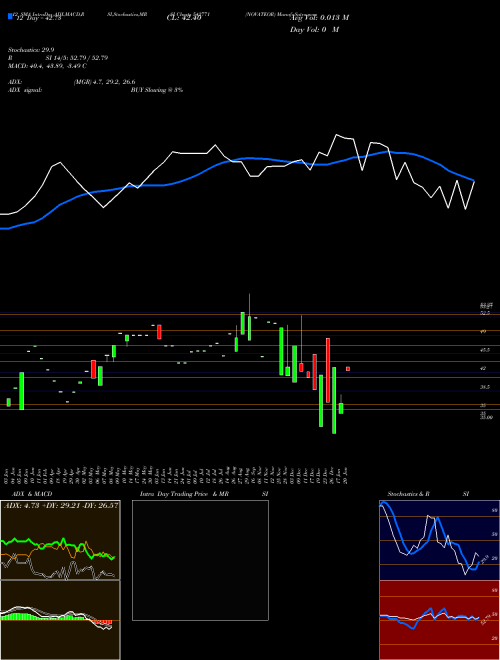Click the blue SMA legend square
The height and width of the screenshot is (660, 500).
coord(10,16)
